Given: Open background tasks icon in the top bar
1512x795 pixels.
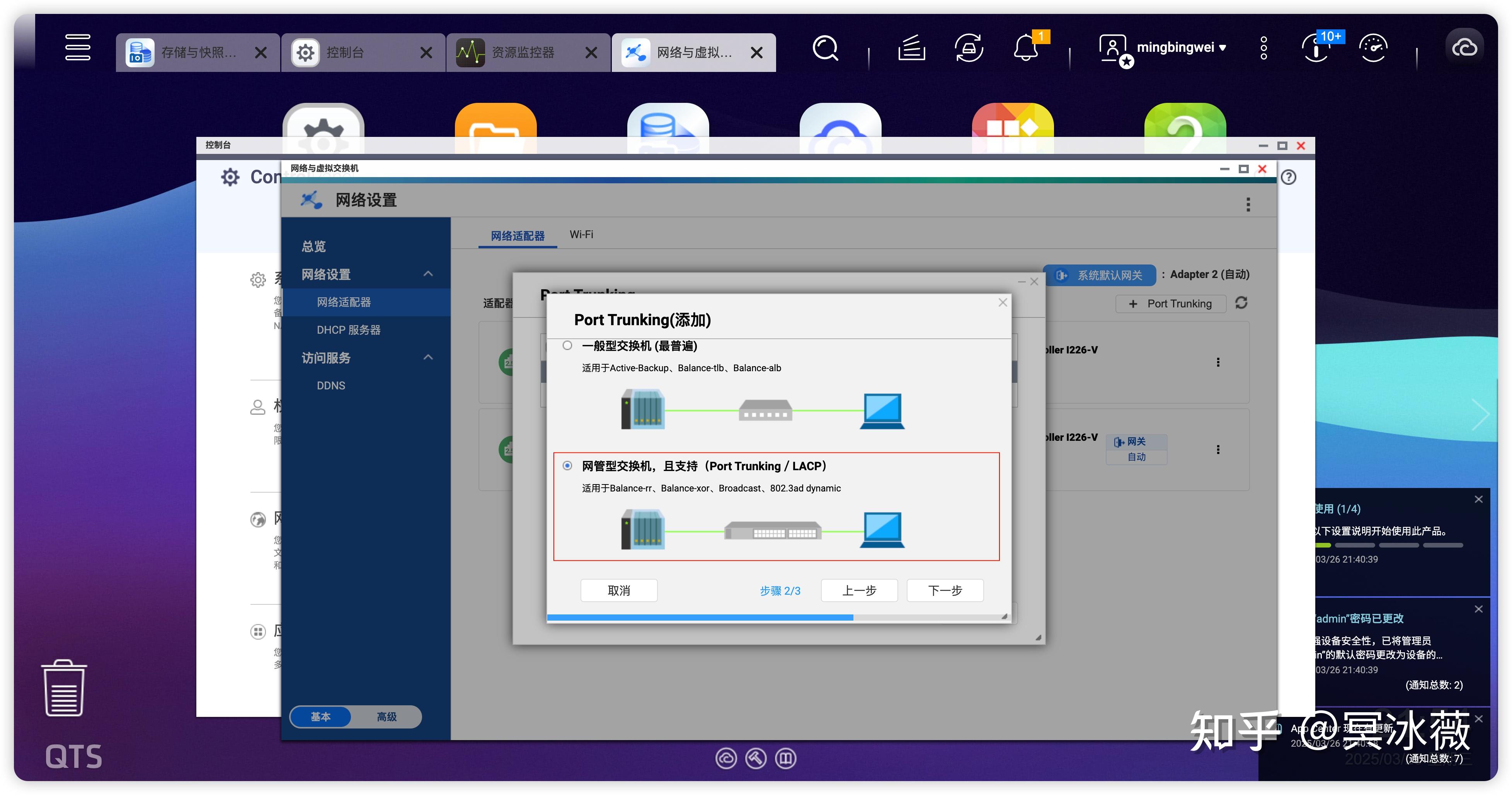Looking at the screenshot, I should click(911, 48).
